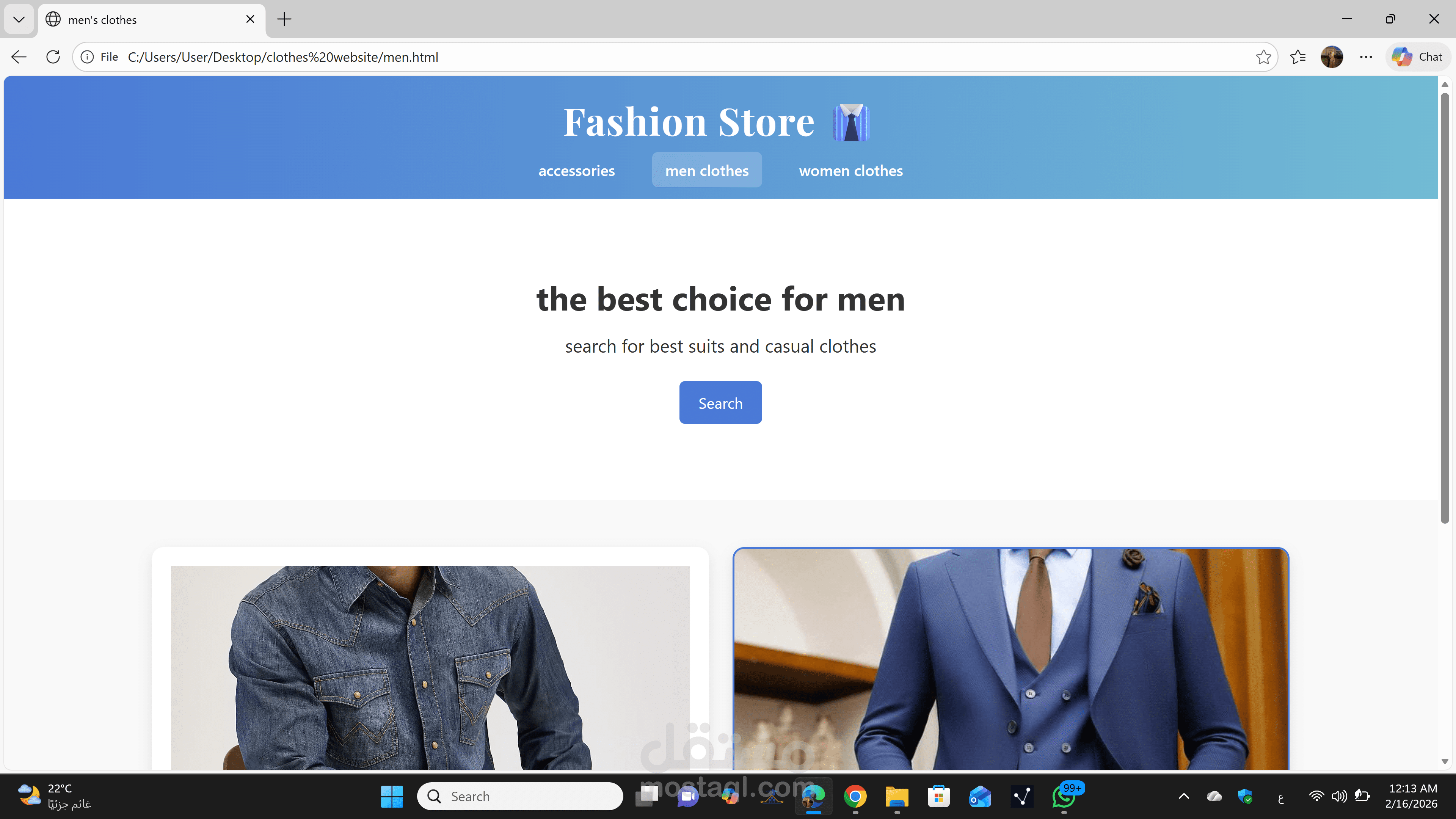1456x819 pixels.
Task: Click the Windows taskbar search field
Action: coord(520,796)
